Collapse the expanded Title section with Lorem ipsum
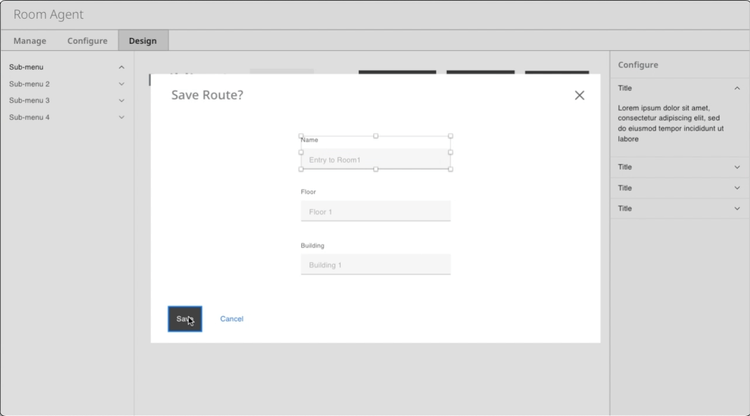750x416 pixels. [x=737, y=89]
